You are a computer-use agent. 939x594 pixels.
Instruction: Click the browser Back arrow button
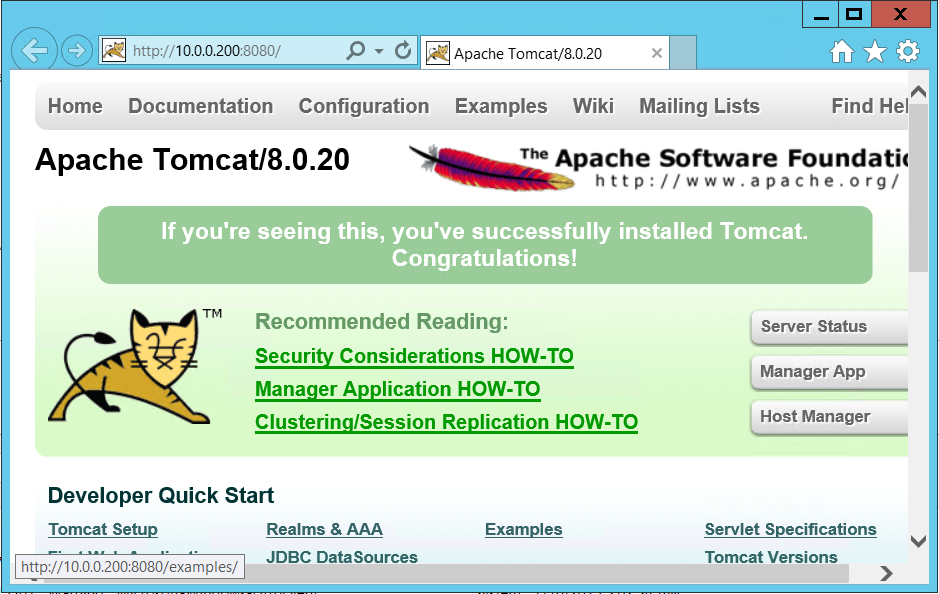pos(34,51)
